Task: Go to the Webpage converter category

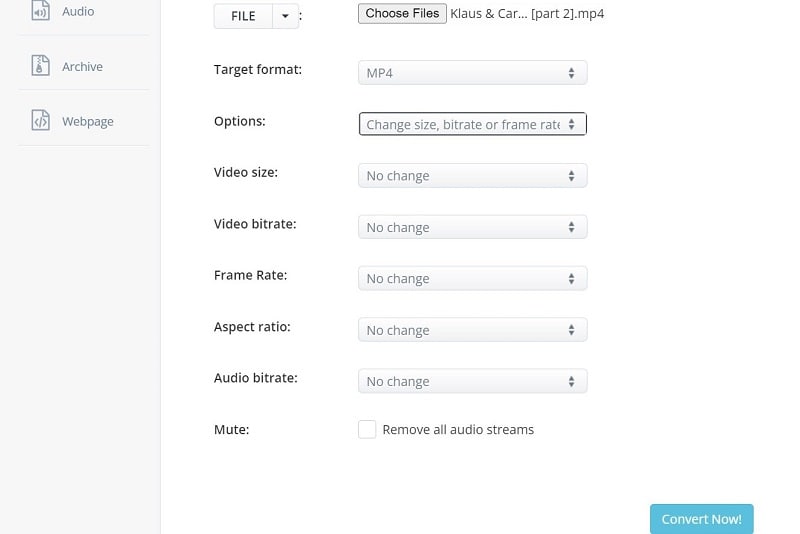Action: pyautogui.click(x=88, y=121)
